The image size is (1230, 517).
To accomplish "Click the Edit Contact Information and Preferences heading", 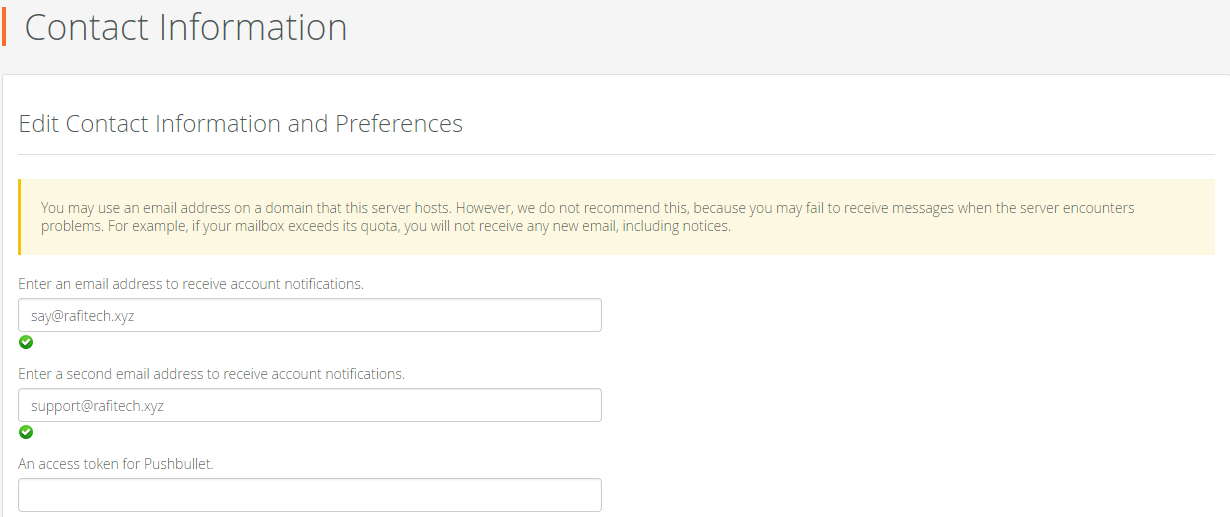I will tap(241, 124).
